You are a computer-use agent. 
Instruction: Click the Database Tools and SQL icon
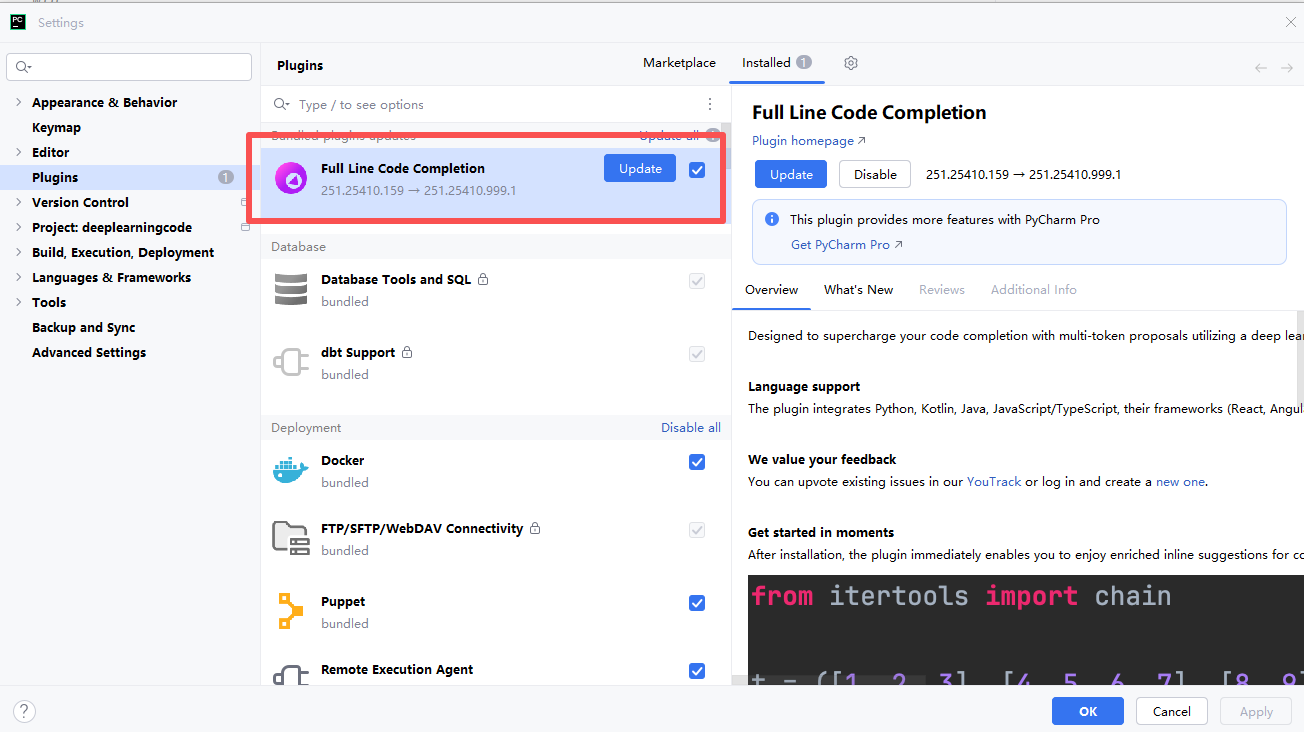point(291,289)
